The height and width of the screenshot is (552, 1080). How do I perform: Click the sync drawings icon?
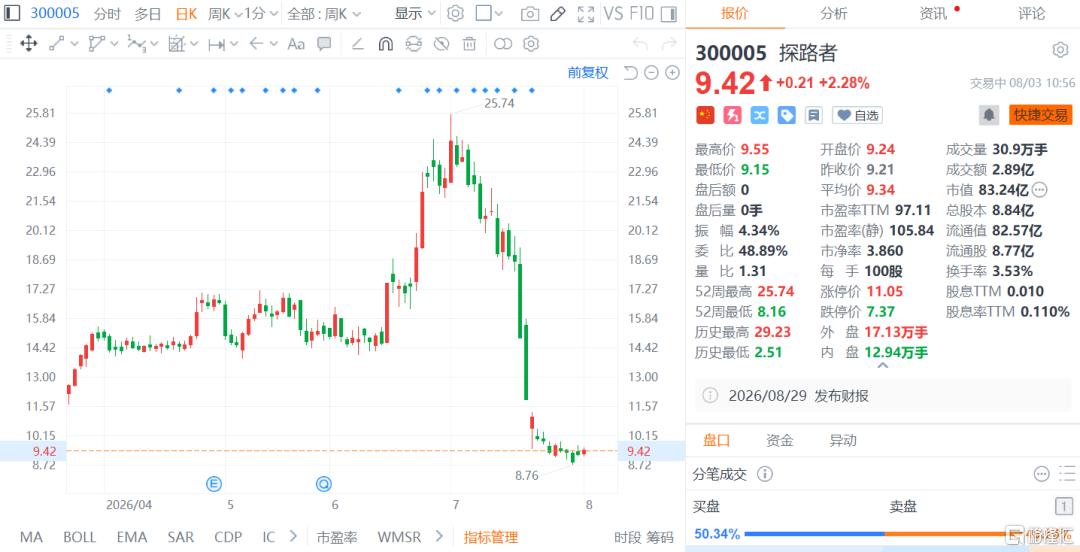(x=413, y=44)
